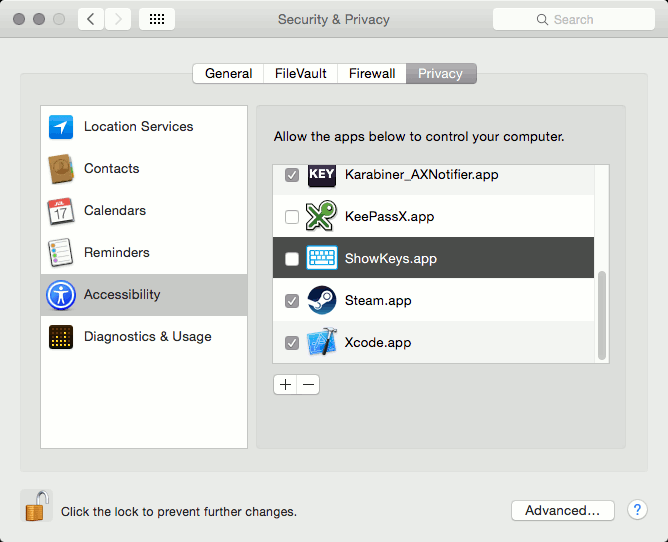Open the FileVault tab

point(300,74)
